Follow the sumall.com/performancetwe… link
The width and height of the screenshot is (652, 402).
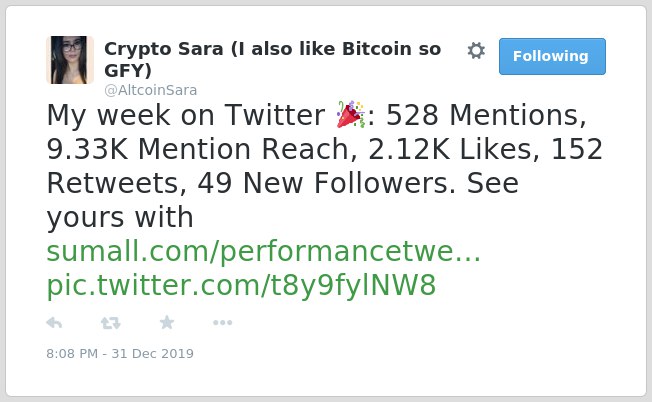(264, 252)
